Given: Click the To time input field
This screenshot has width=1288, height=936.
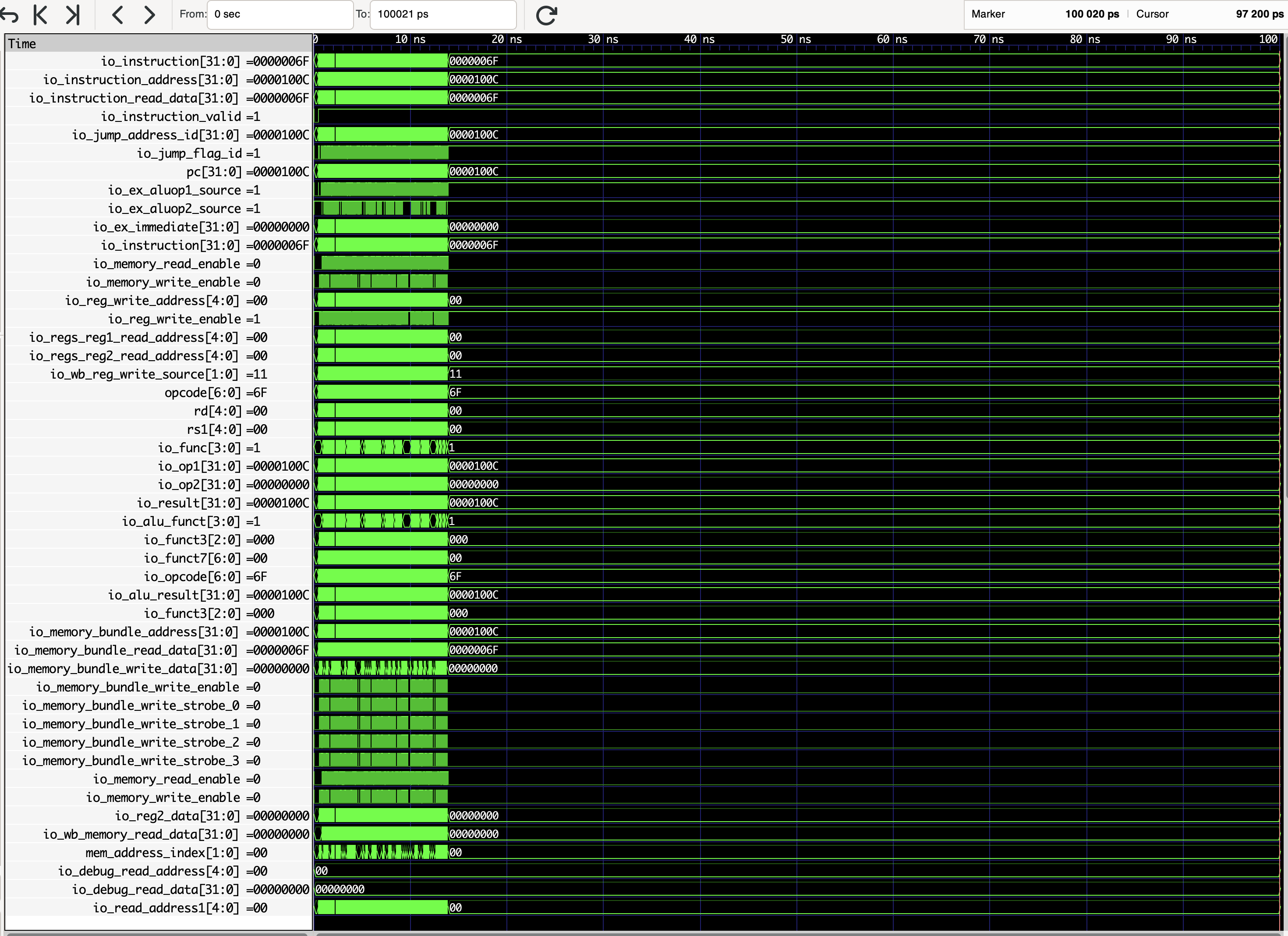Looking at the screenshot, I should click(x=443, y=14).
